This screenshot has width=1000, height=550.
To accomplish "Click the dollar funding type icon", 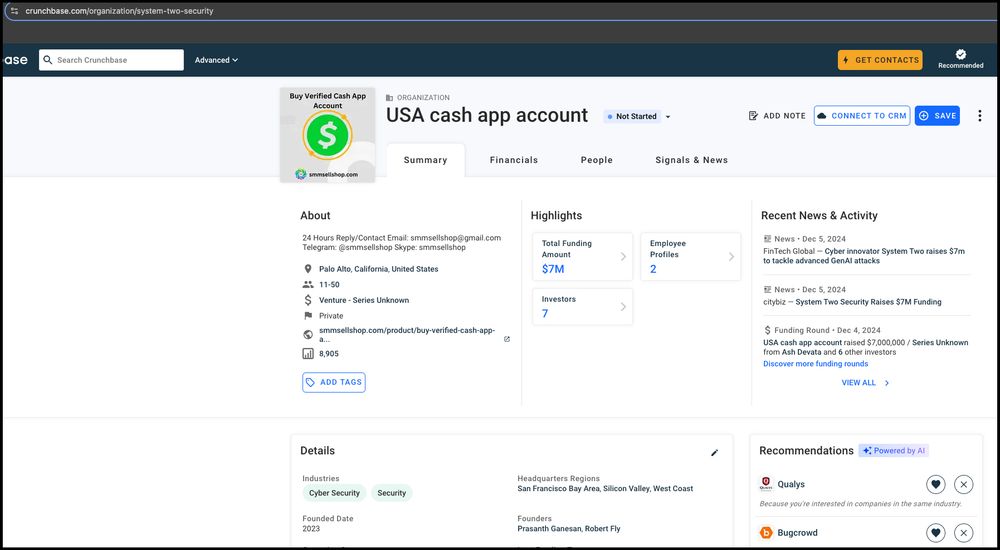I will point(308,300).
